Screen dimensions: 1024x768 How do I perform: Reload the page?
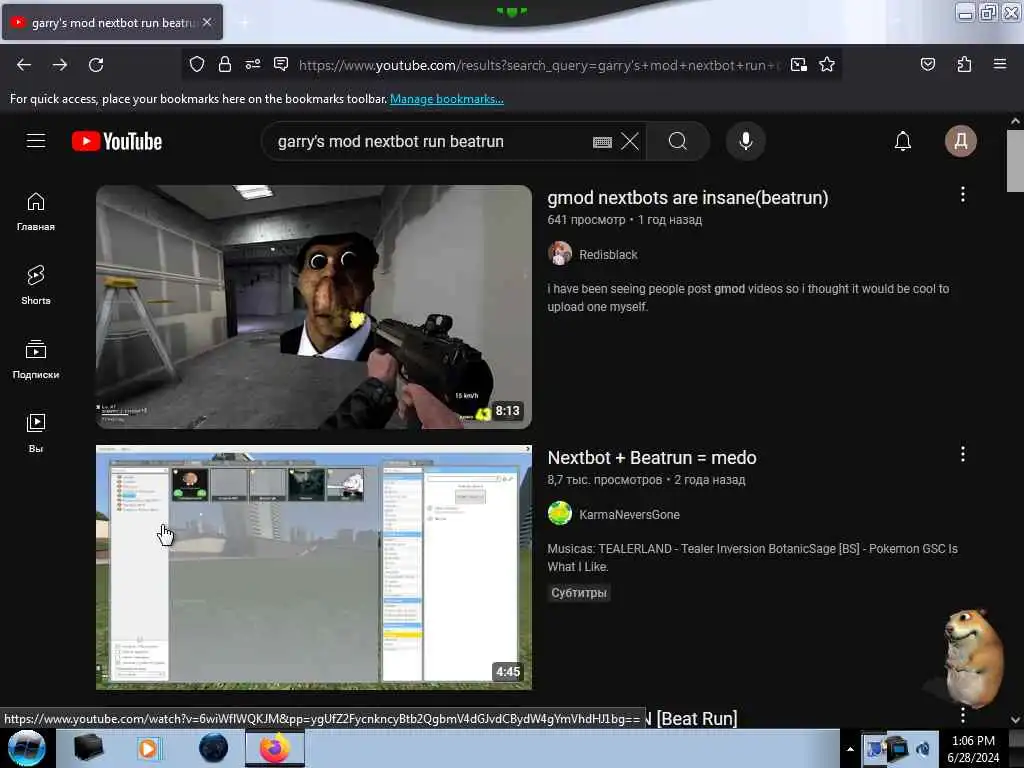[96, 65]
